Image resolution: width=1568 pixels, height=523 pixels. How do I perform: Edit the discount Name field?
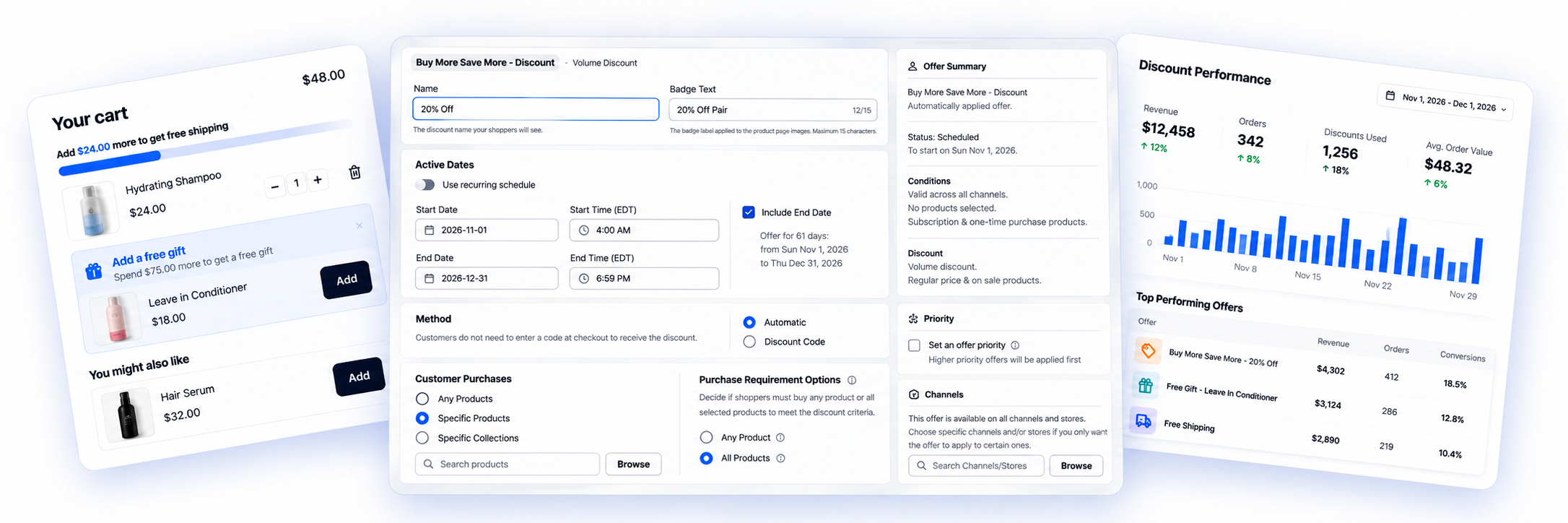tap(536, 109)
